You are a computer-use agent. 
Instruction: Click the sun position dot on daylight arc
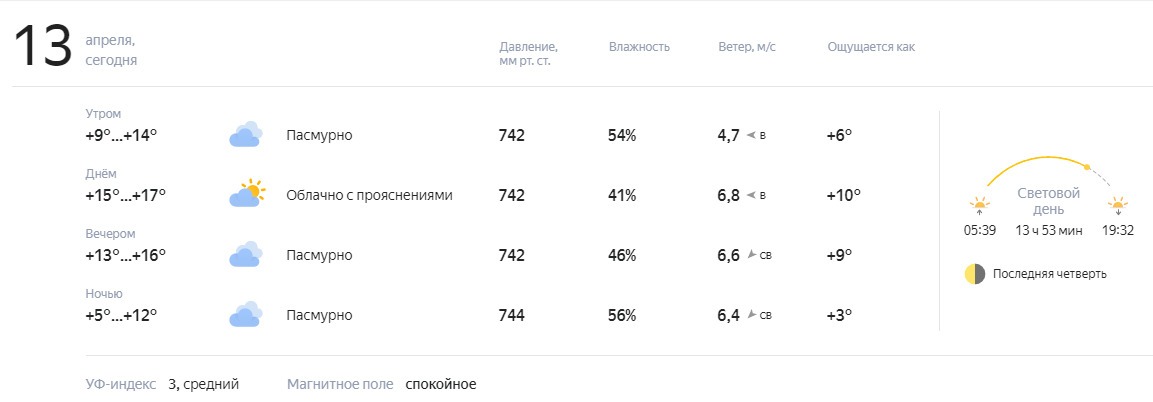tap(1087, 168)
